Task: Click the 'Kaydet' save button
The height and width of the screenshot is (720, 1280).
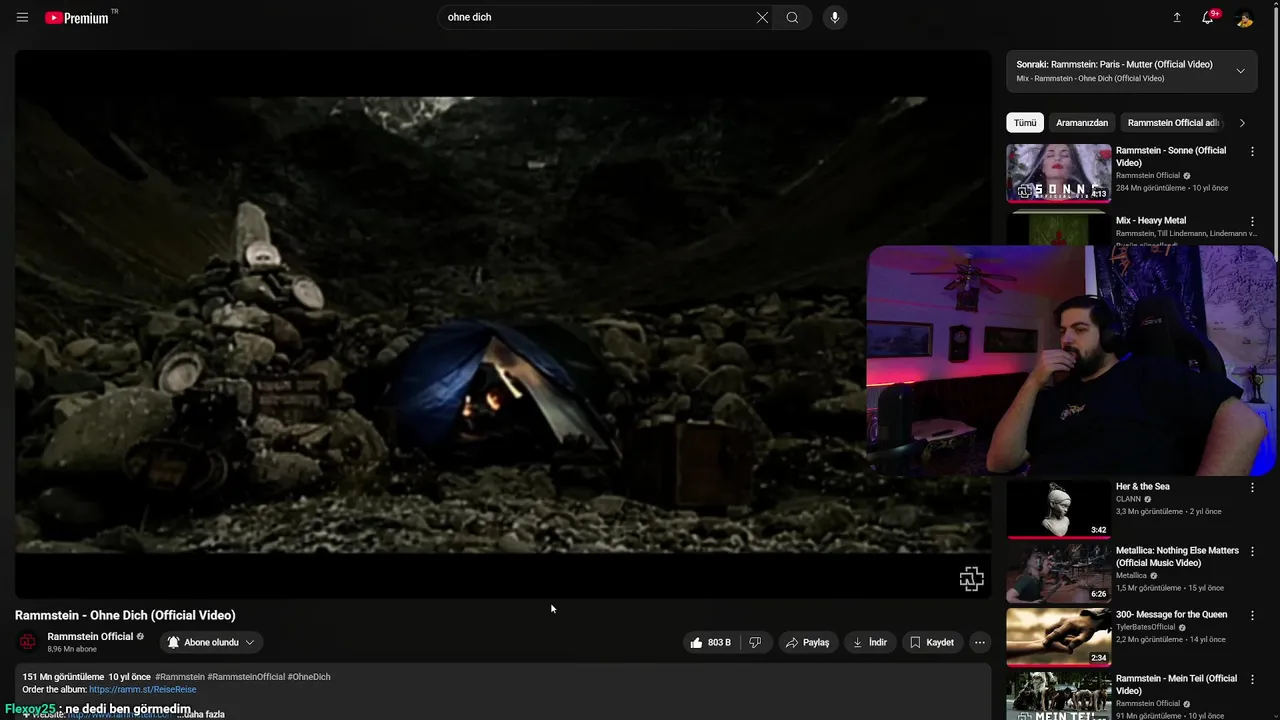Action: coord(931,642)
